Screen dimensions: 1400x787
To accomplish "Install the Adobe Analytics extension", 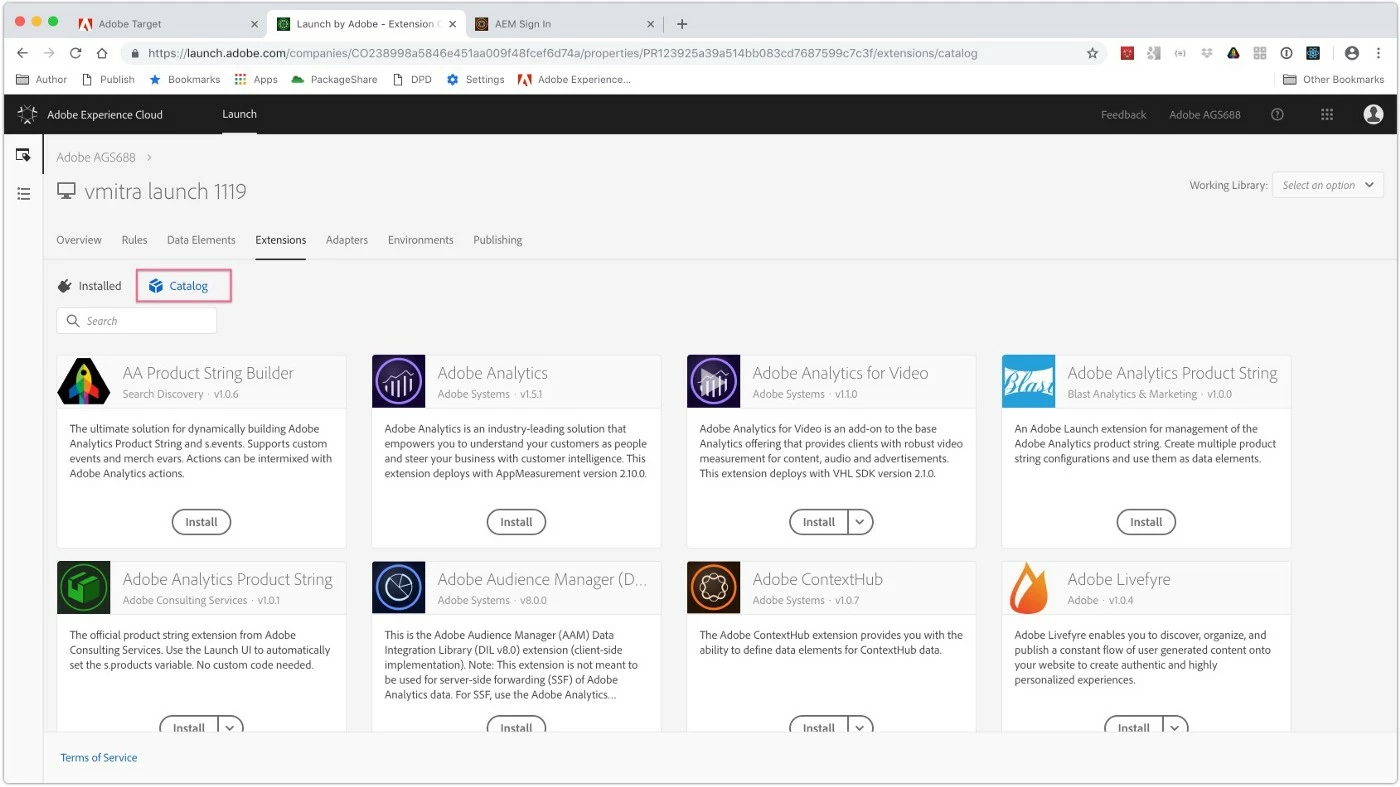I will click(x=516, y=522).
